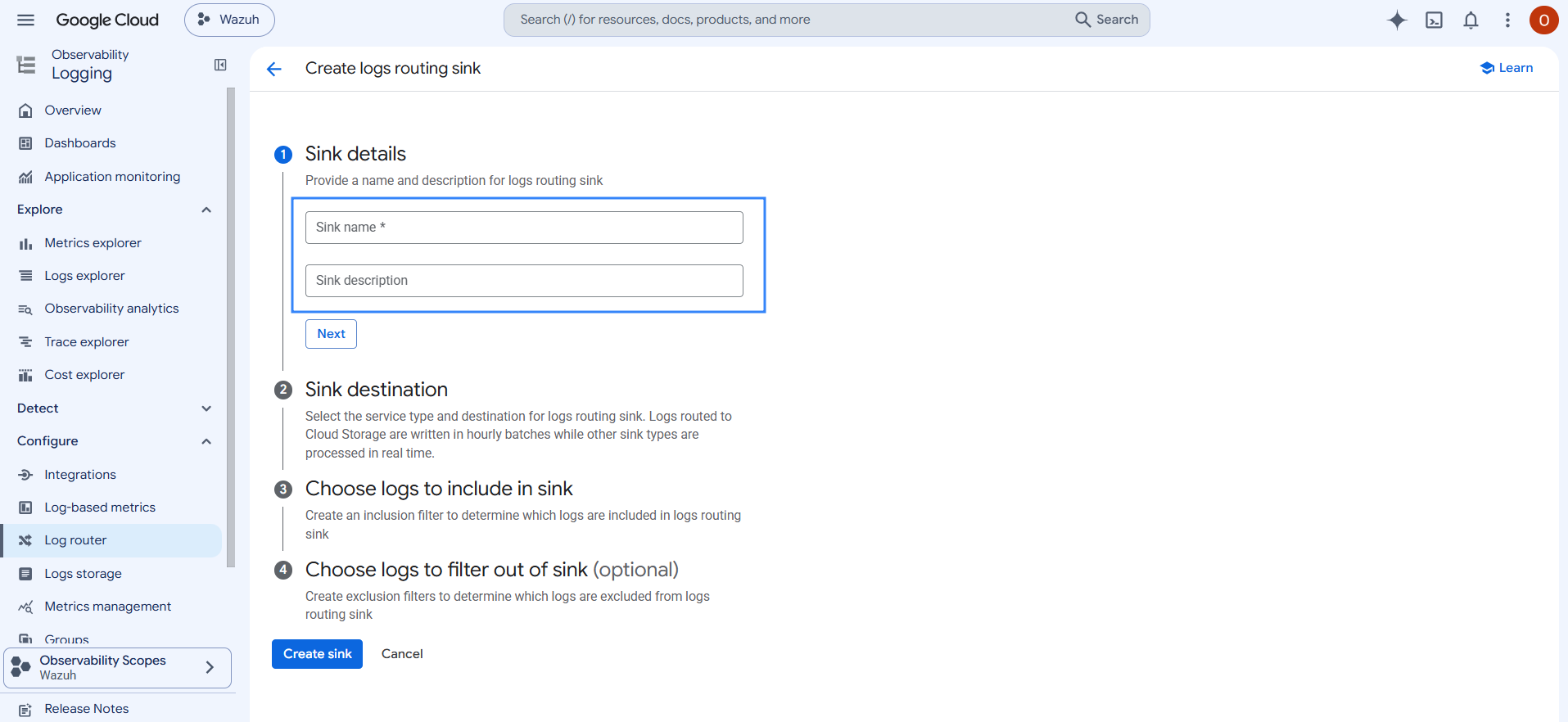This screenshot has height=722, width=1568.
Task: Collapse the Configure section
Action: (x=206, y=441)
